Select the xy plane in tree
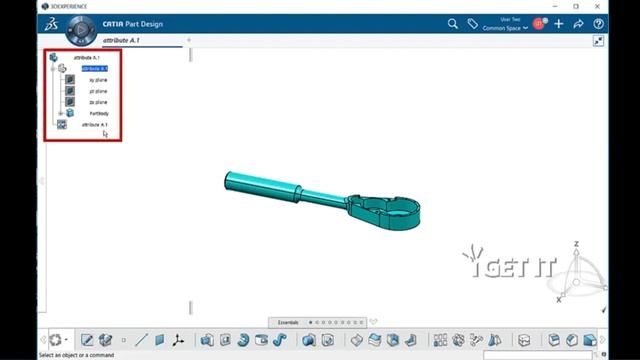Viewport: 640px width, 360px height. point(98,80)
